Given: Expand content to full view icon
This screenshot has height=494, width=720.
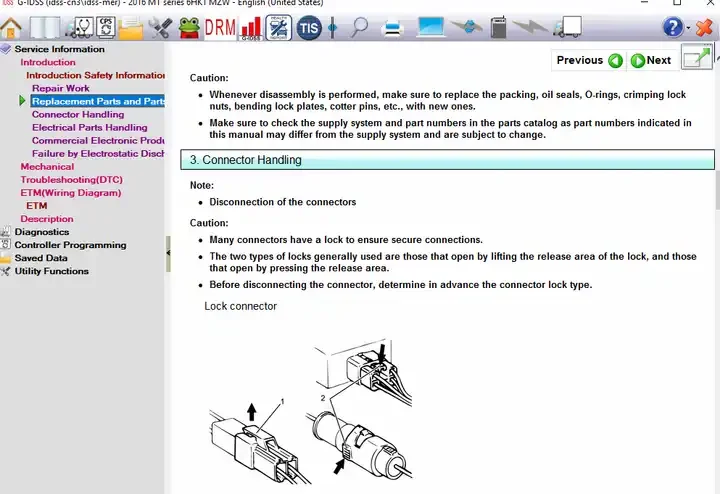Looking at the screenshot, I should (696, 57).
